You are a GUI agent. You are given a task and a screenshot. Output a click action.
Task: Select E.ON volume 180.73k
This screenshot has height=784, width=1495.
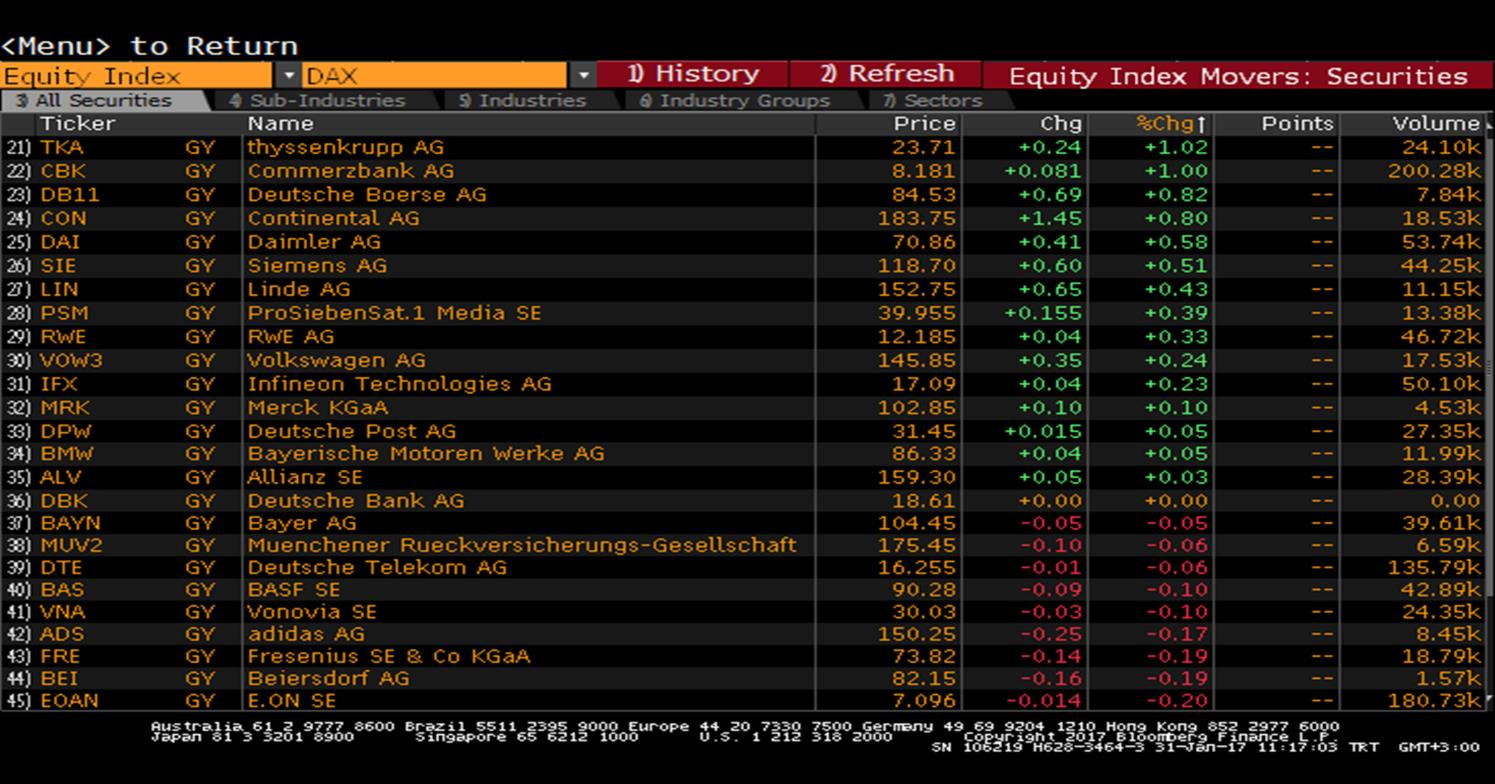click(x=1434, y=701)
